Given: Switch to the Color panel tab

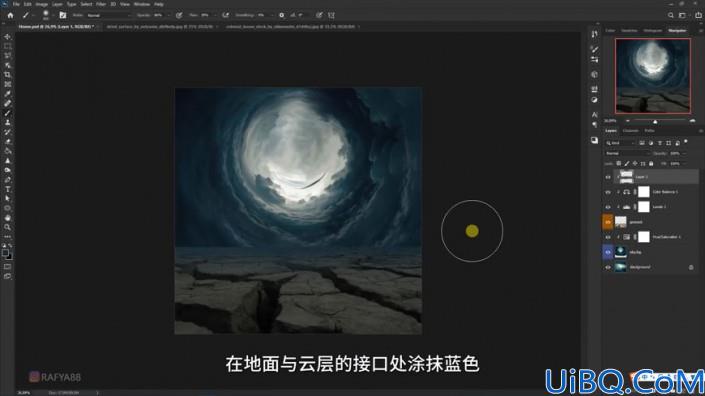Looking at the screenshot, I should tap(610, 31).
